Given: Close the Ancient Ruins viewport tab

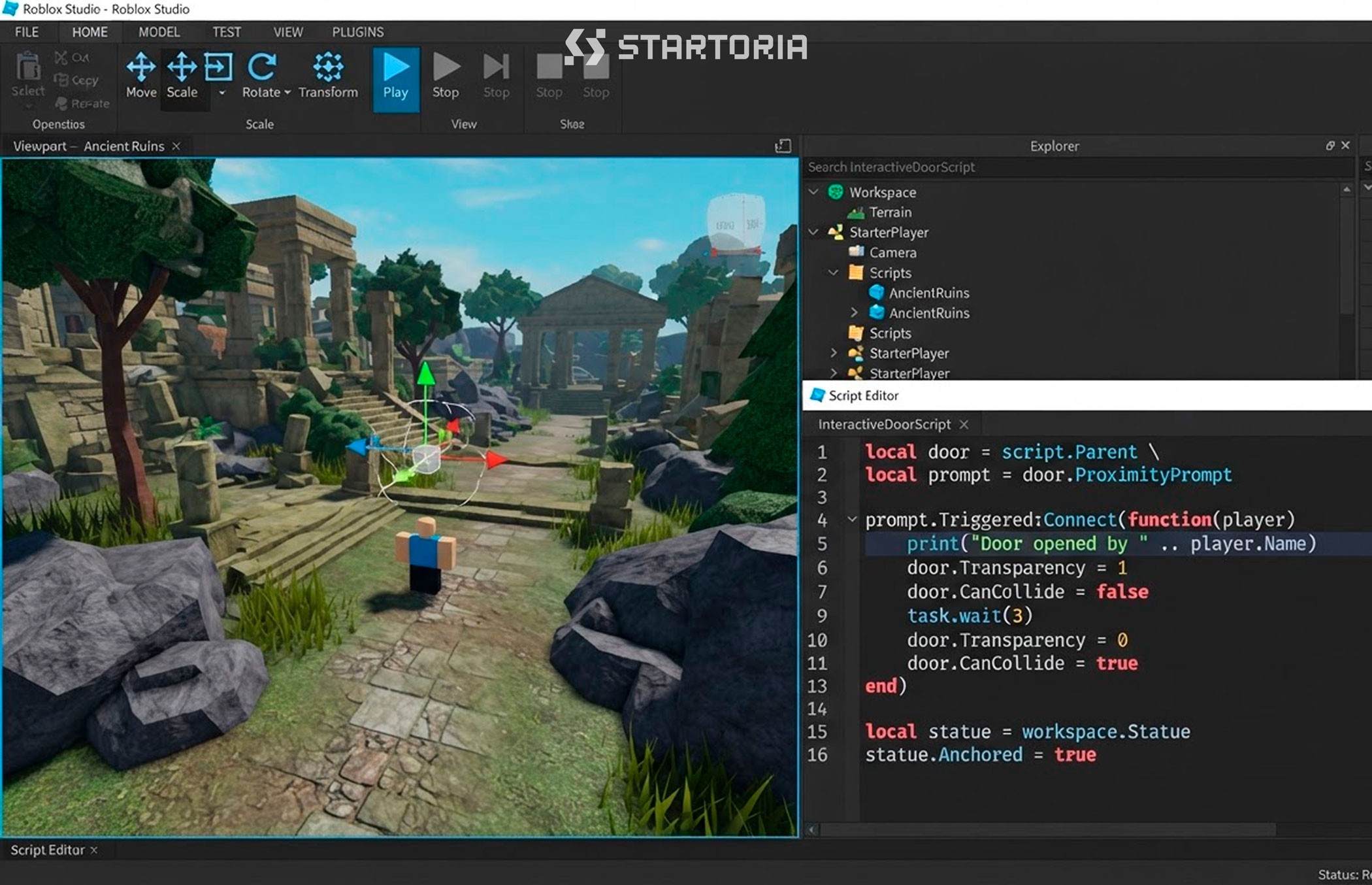Looking at the screenshot, I should [176, 146].
